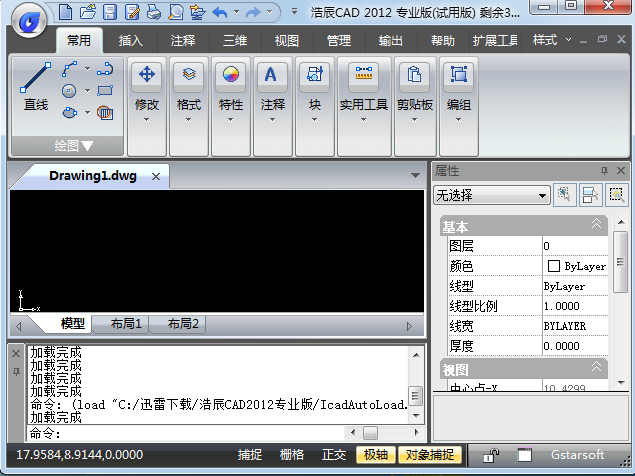Open print preview from the quick toolbar
The height and width of the screenshot is (476, 635).
point(176,12)
